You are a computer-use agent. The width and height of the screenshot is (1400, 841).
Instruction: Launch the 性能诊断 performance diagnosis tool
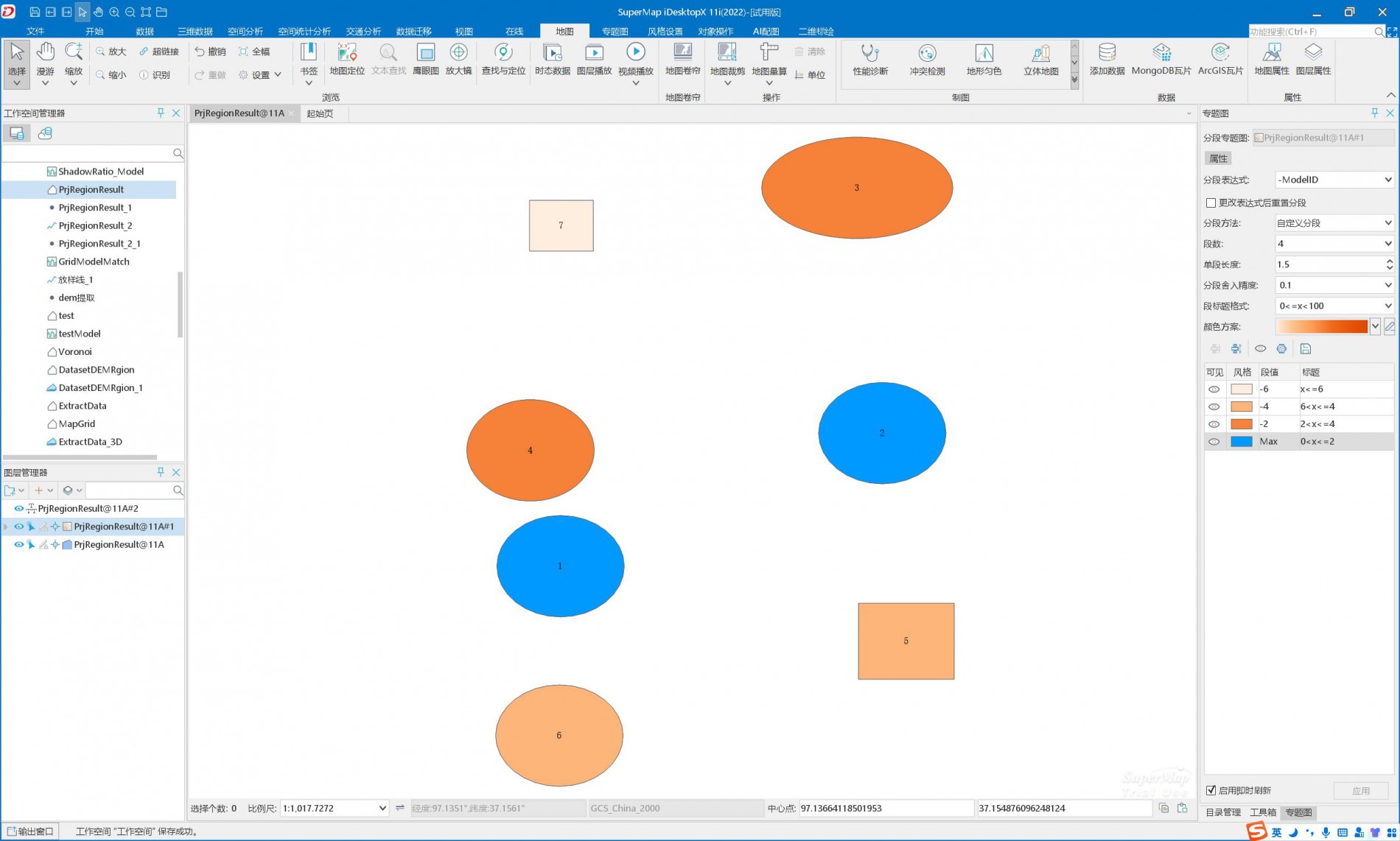[x=869, y=59]
